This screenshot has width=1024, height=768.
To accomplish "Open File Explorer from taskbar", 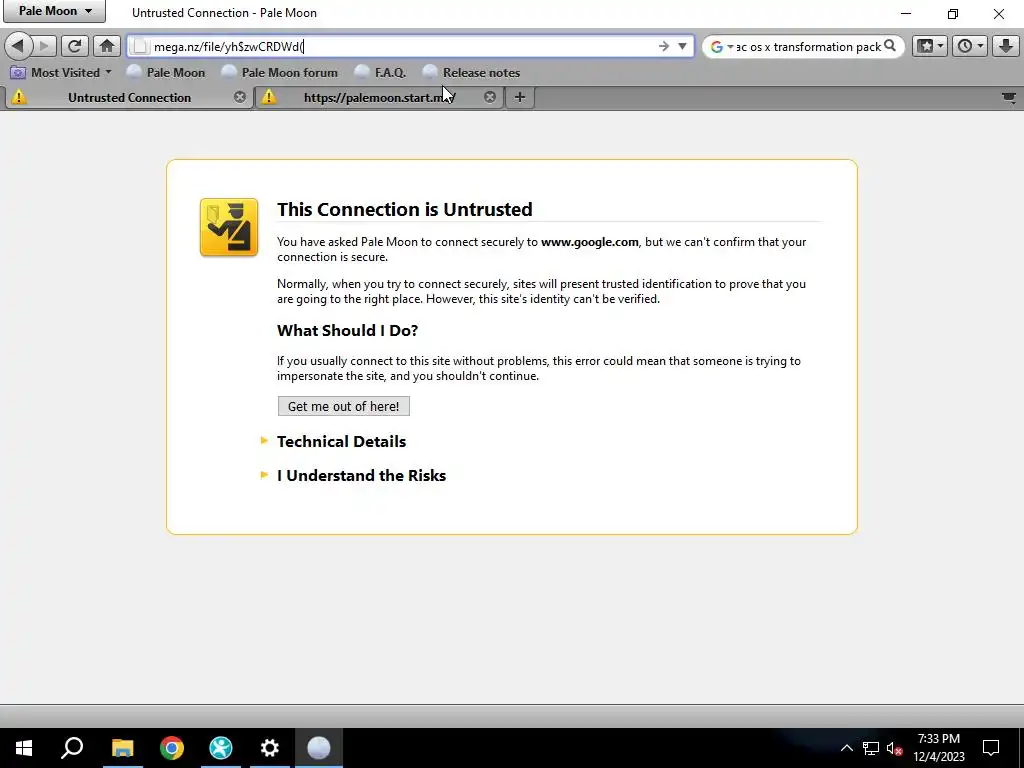I will pyautogui.click(x=122, y=748).
